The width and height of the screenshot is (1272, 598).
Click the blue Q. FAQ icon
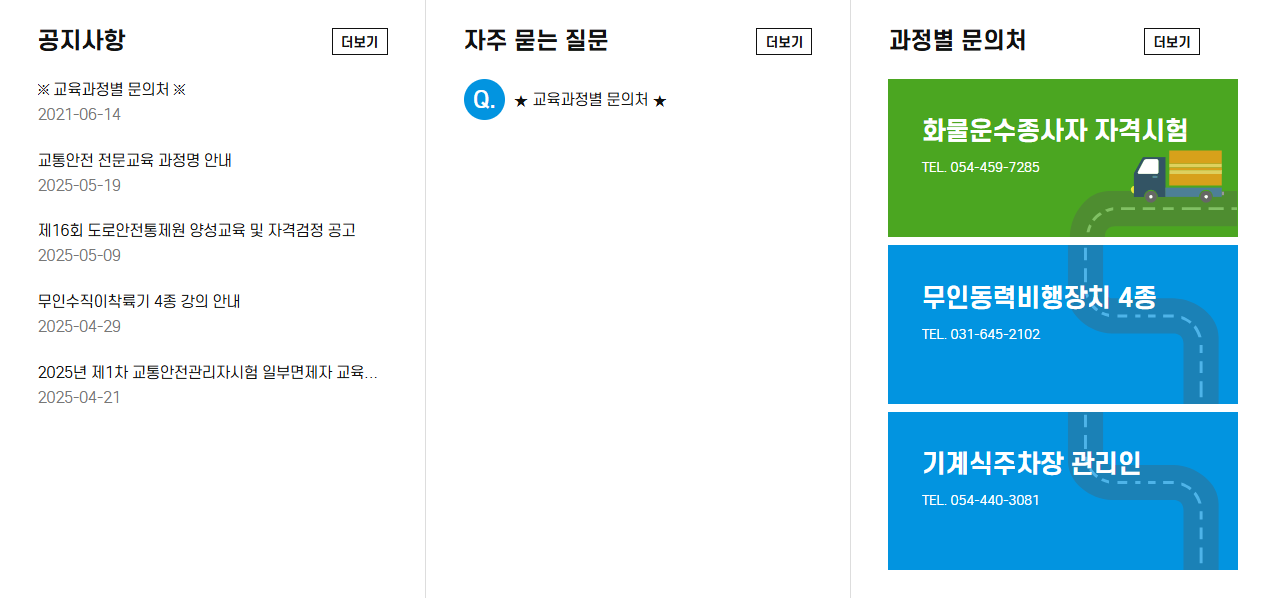484,100
